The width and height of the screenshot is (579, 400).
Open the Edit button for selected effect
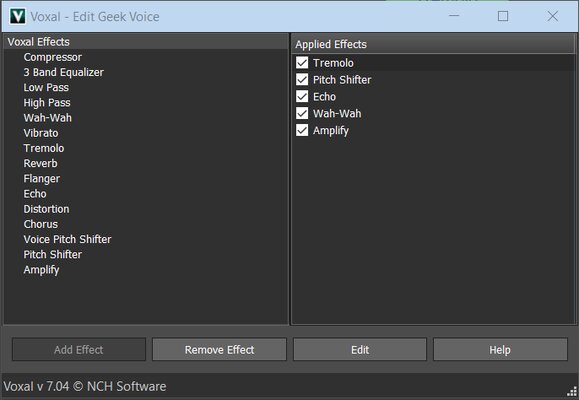[360, 349]
